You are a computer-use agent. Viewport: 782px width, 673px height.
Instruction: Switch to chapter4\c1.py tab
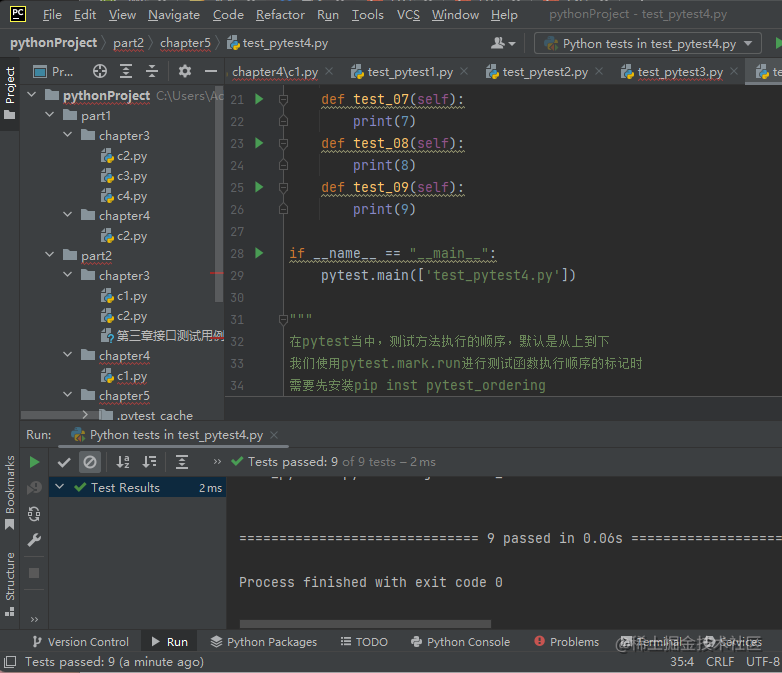[x=275, y=72]
